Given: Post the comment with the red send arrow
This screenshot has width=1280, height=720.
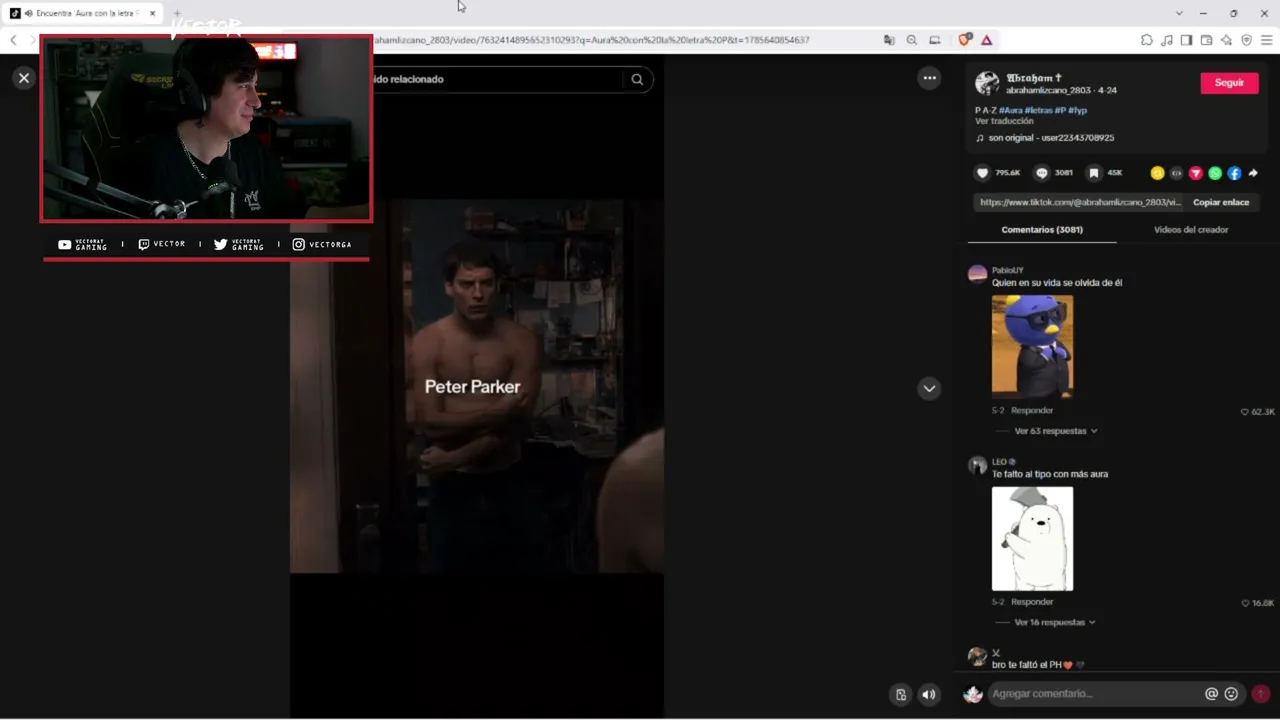Looking at the screenshot, I should point(1261,694).
